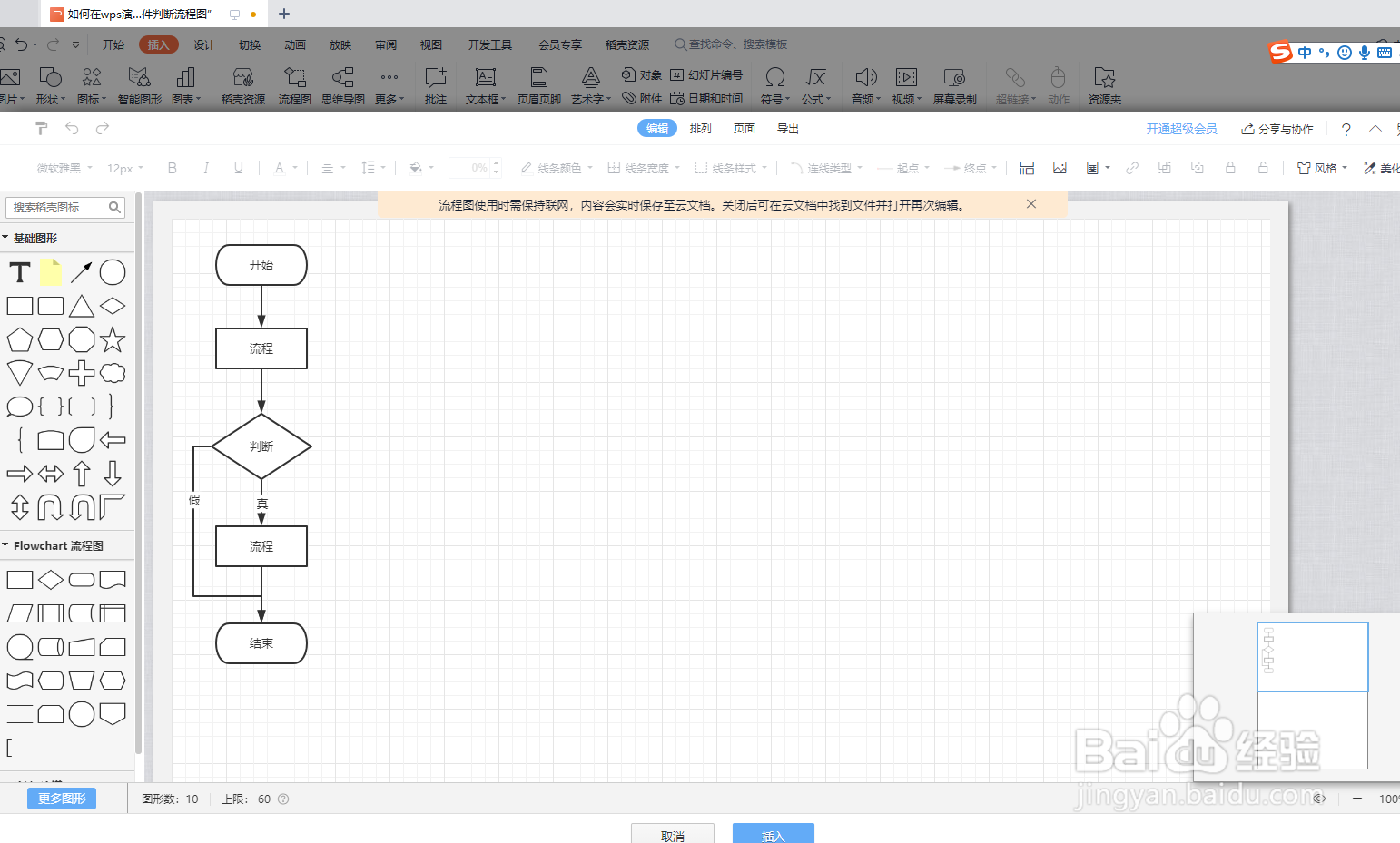This screenshot has width=1400, height=843.
Task: Open the help question mark icon
Action: 1346,129
